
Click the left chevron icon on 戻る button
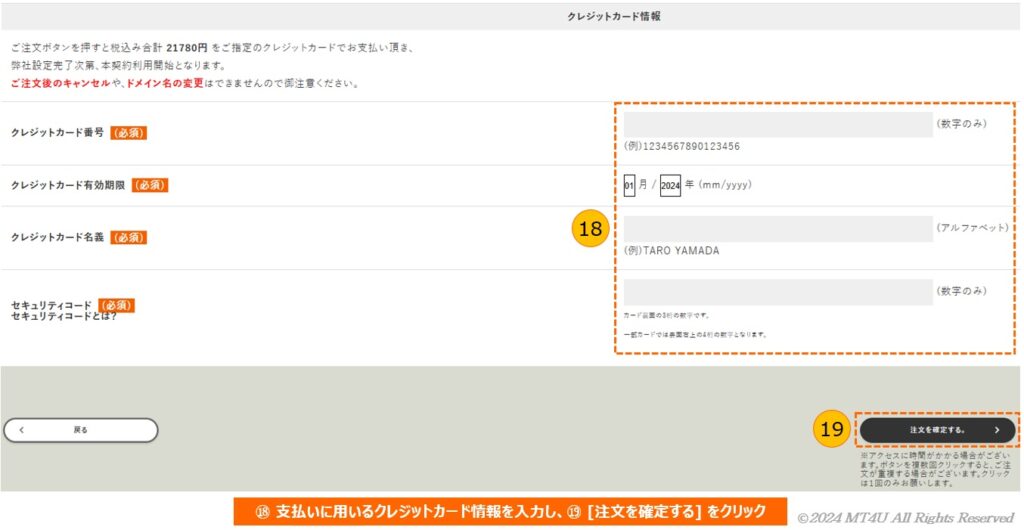(22, 430)
